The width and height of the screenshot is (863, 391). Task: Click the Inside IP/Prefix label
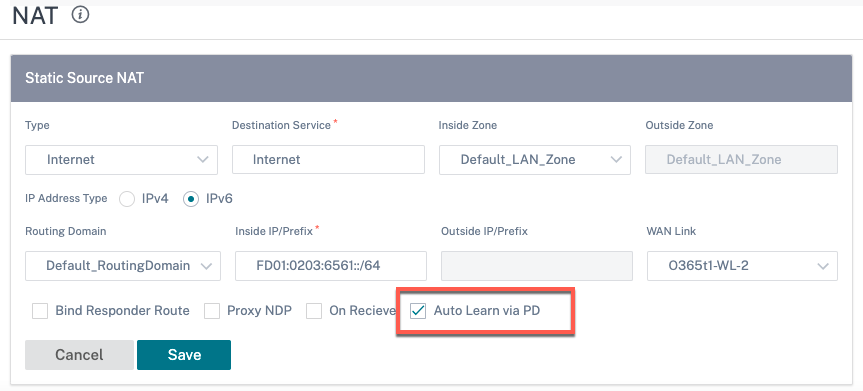(x=274, y=231)
